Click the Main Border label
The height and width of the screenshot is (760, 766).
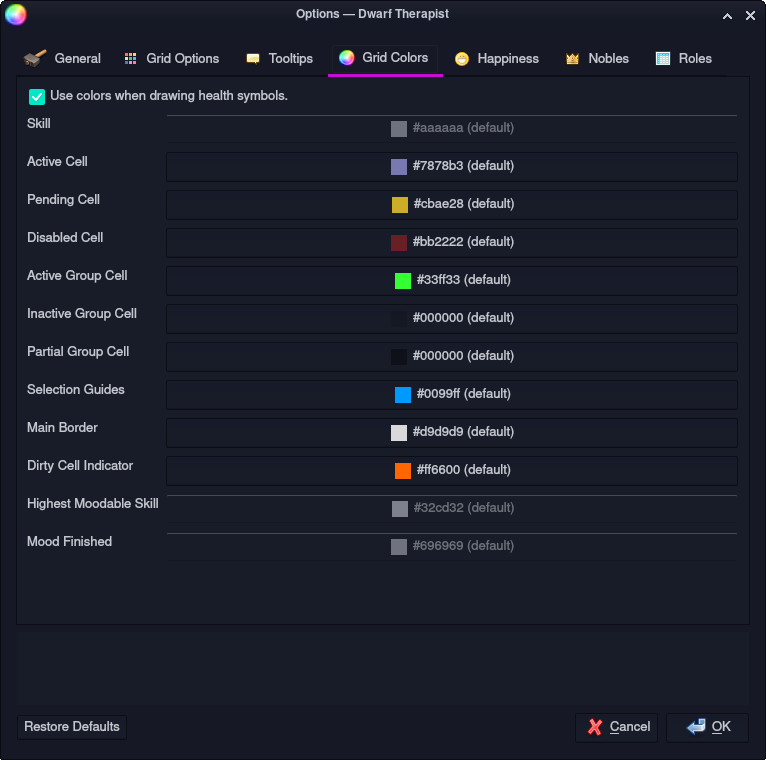63,428
